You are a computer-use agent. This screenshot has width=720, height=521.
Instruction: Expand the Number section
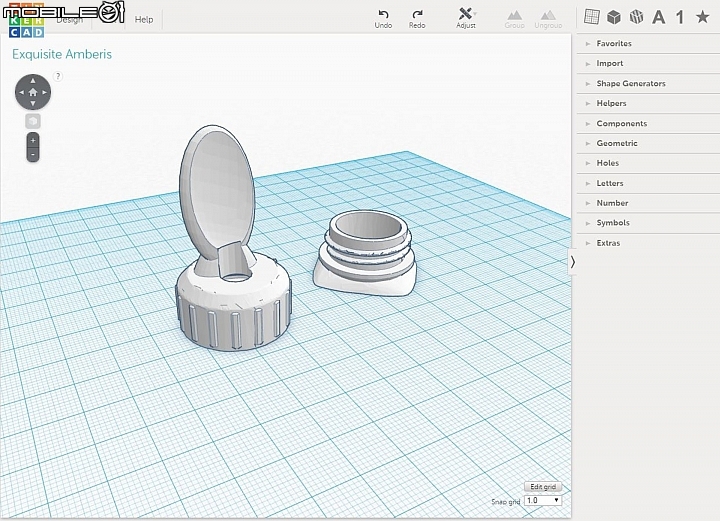[648, 203]
